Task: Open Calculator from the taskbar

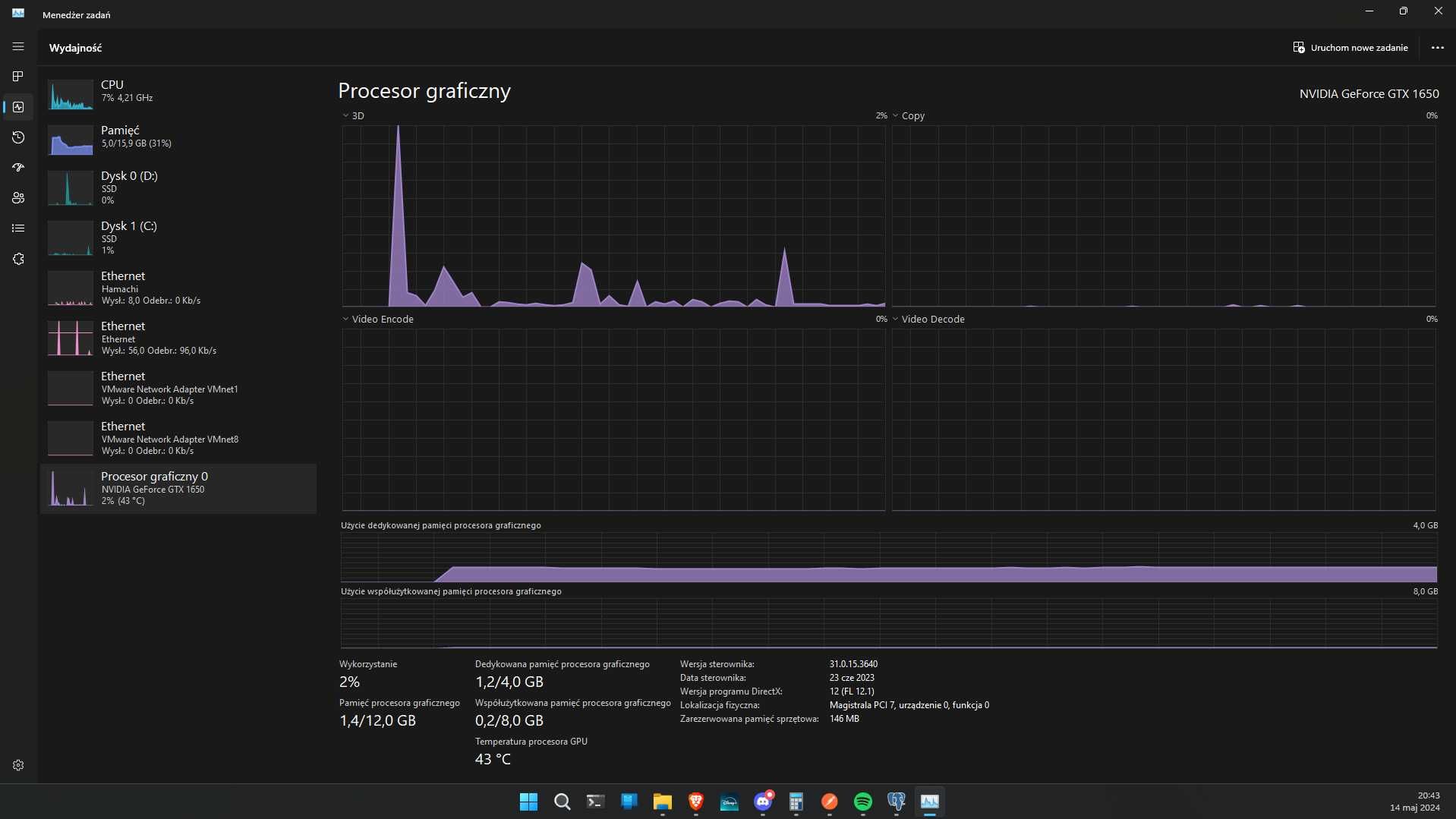Action: tap(796, 802)
